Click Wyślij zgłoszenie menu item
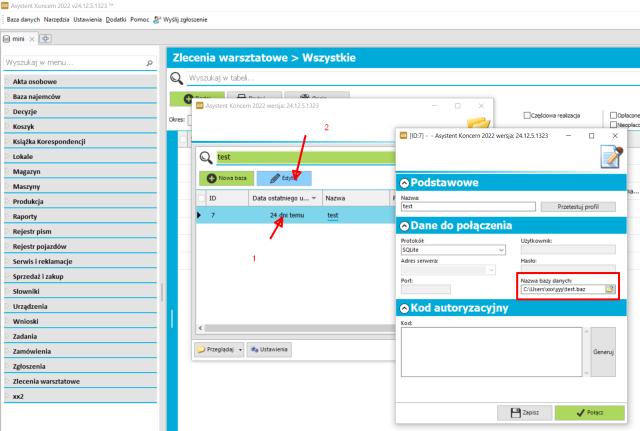 tap(180, 20)
